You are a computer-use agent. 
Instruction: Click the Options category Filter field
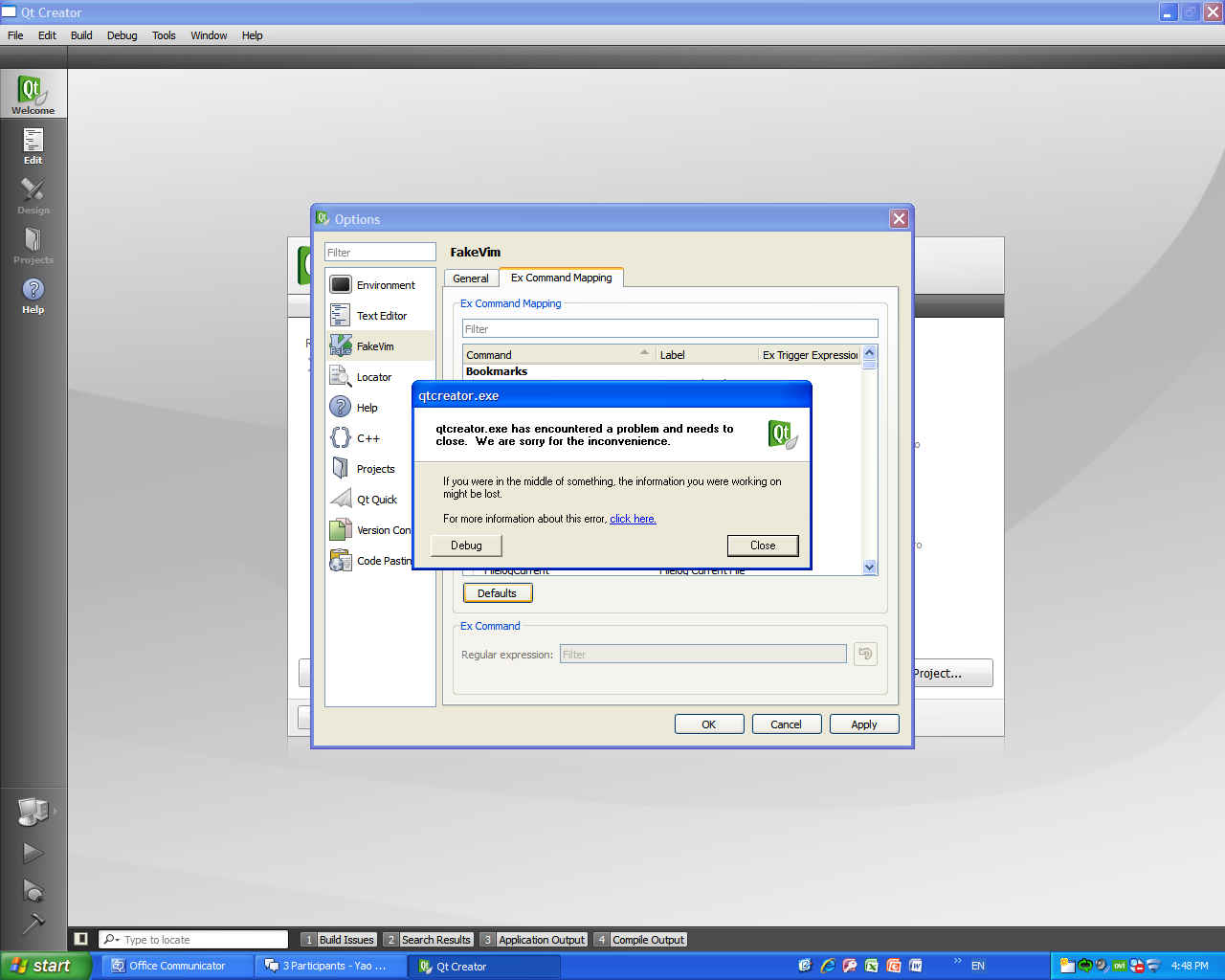[380, 253]
